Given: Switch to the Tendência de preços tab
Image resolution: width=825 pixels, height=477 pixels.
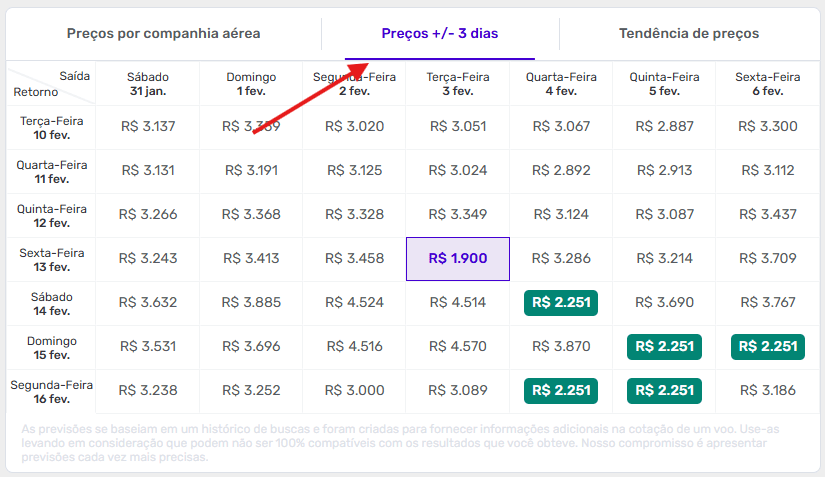Looking at the screenshot, I should click(689, 34).
